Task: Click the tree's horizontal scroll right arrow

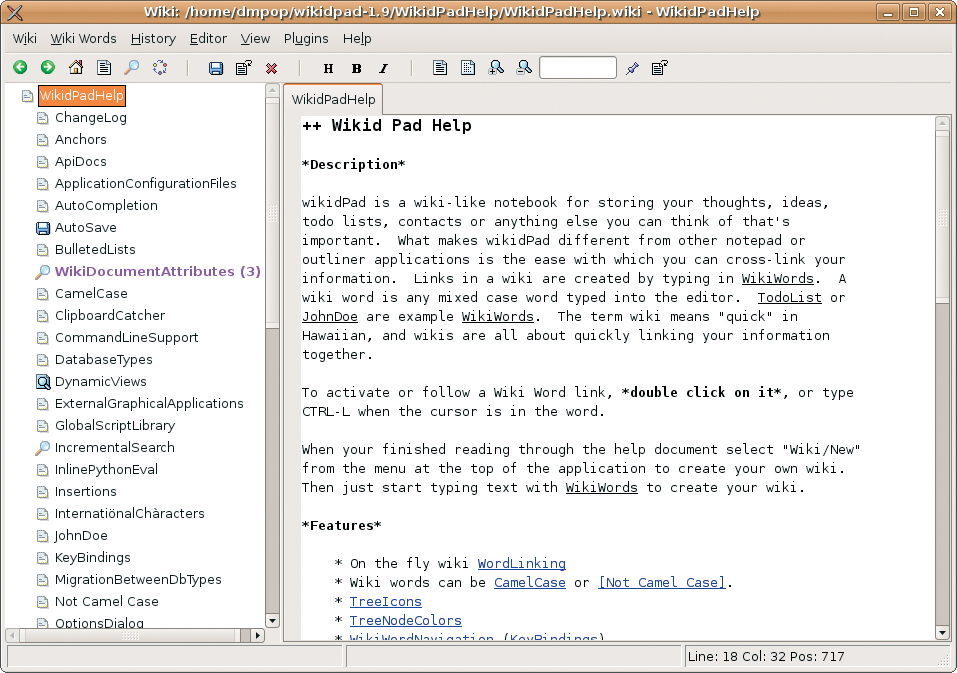Action: [x=258, y=635]
